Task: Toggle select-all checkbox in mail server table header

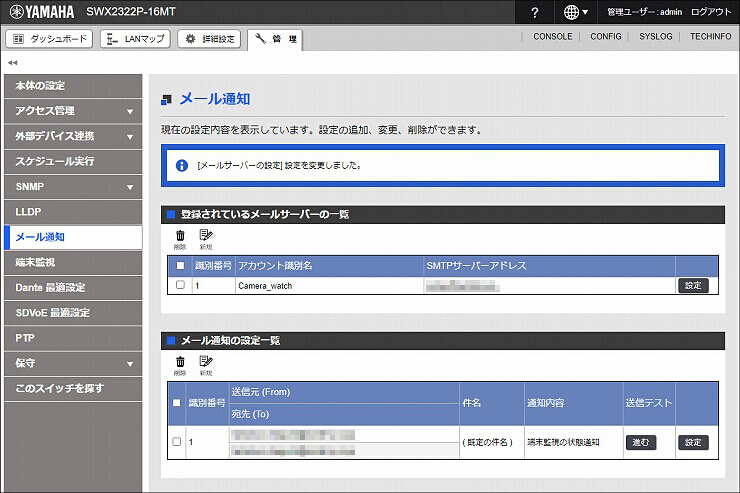Action: pos(180,266)
